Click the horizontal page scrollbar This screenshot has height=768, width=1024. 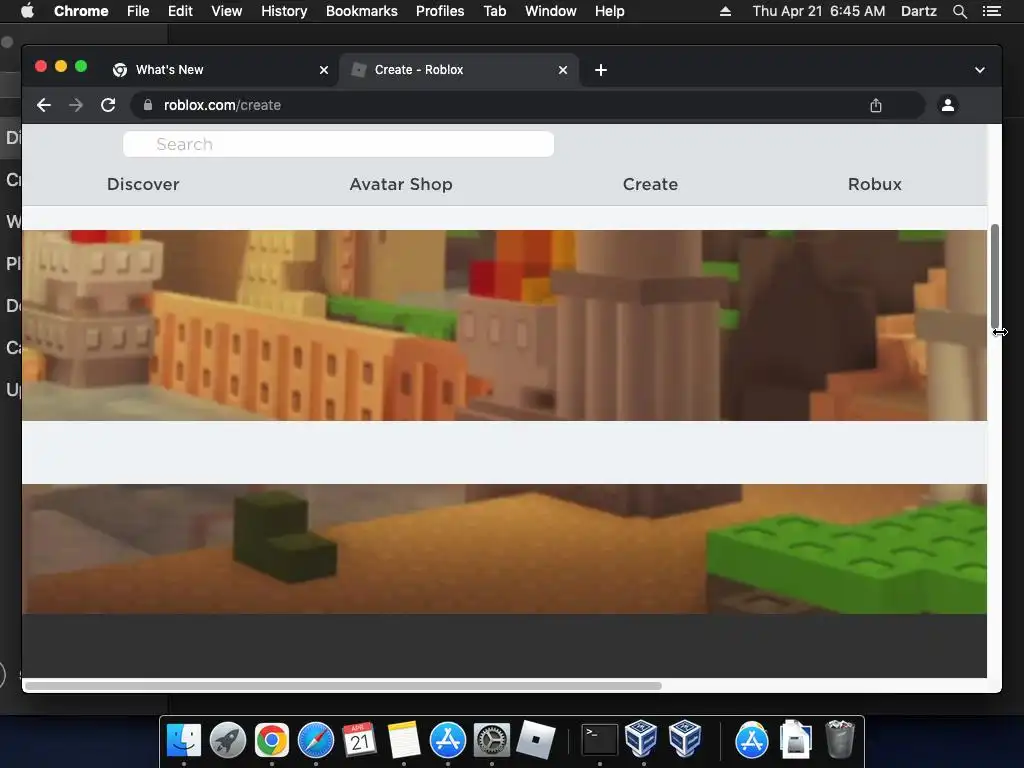pyautogui.click(x=343, y=686)
